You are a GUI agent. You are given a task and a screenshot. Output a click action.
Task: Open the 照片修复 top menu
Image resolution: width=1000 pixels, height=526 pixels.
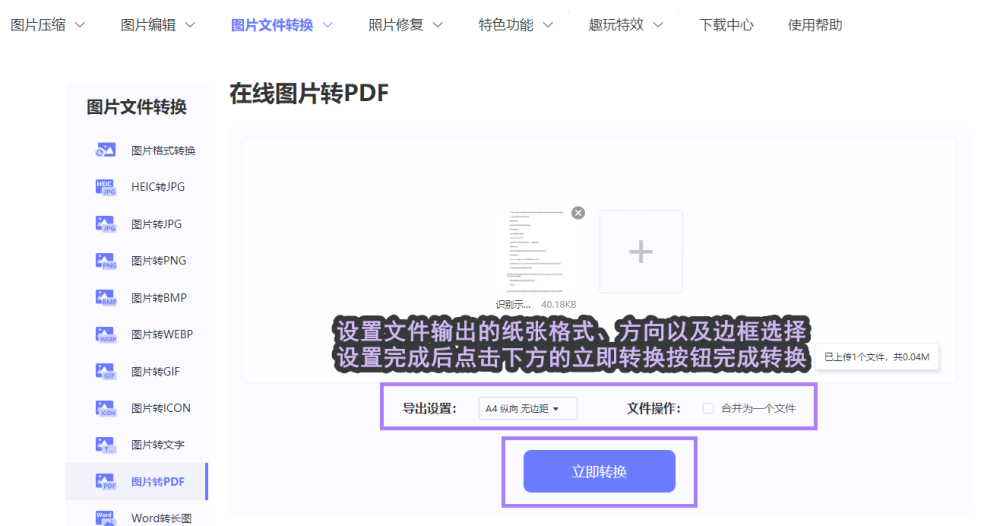395,25
